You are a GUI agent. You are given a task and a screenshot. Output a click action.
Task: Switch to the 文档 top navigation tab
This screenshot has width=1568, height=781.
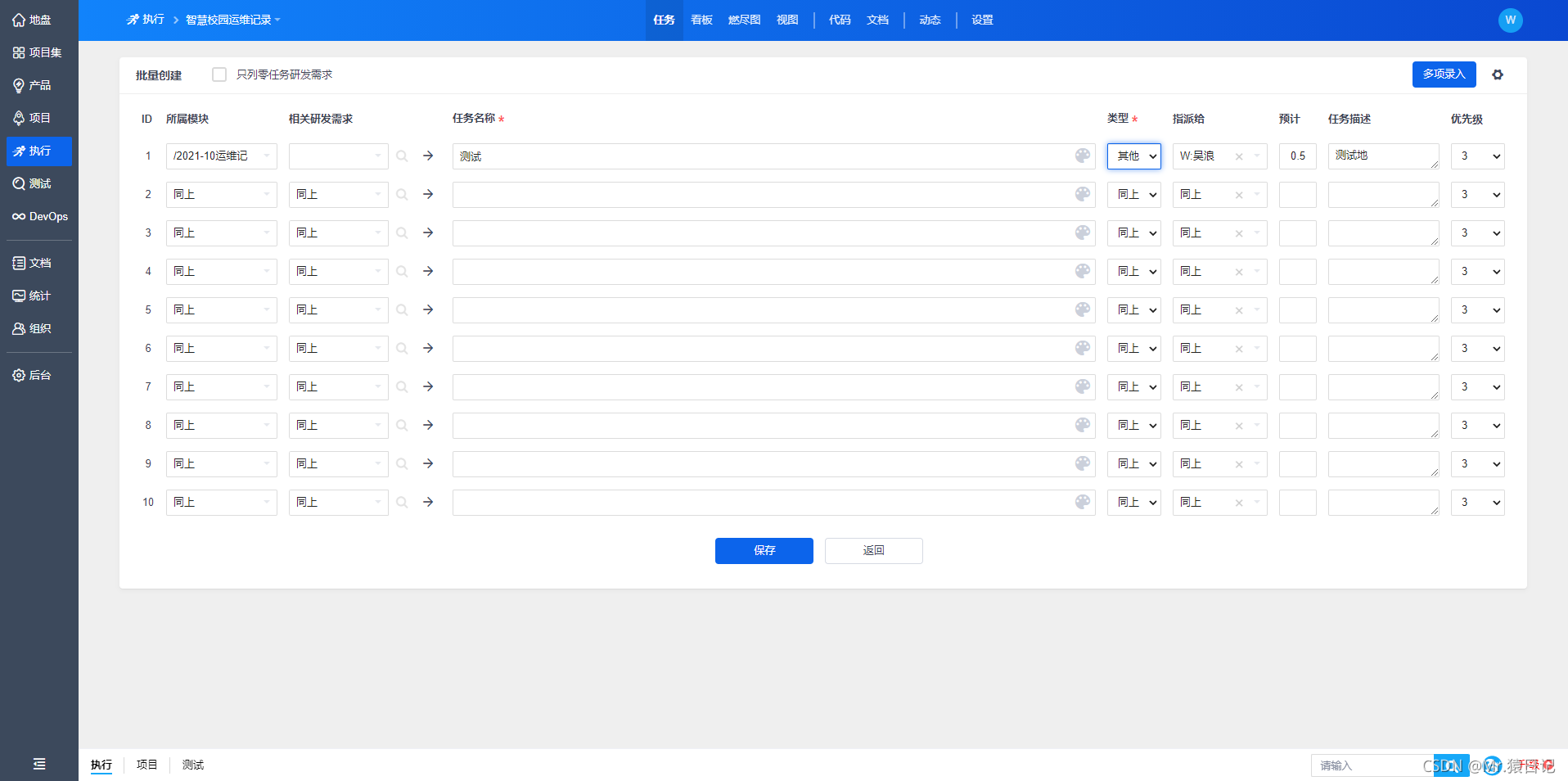[x=877, y=20]
